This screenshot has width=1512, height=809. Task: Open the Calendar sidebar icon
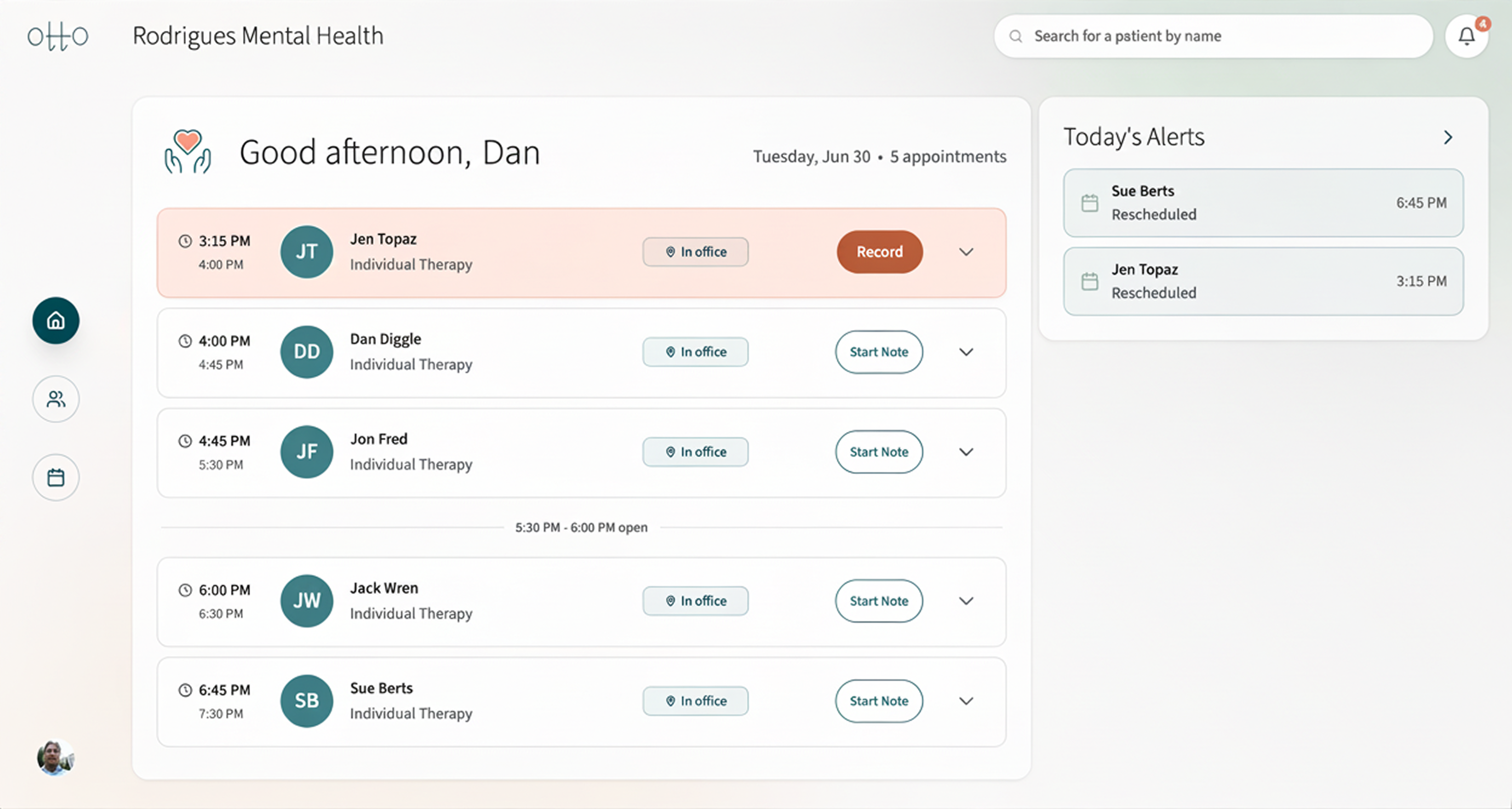pyautogui.click(x=56, y=477)
